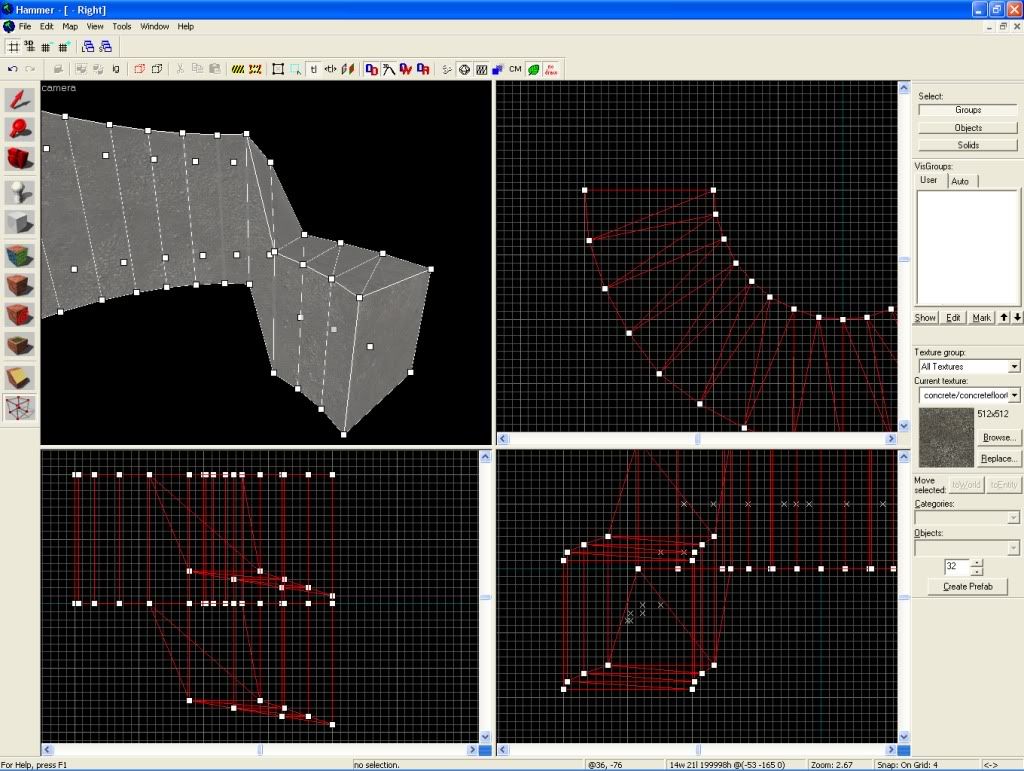Activate the Vertex manipulation tool
This screenshot has height=771, width=1024.
(x=20, y=408)
